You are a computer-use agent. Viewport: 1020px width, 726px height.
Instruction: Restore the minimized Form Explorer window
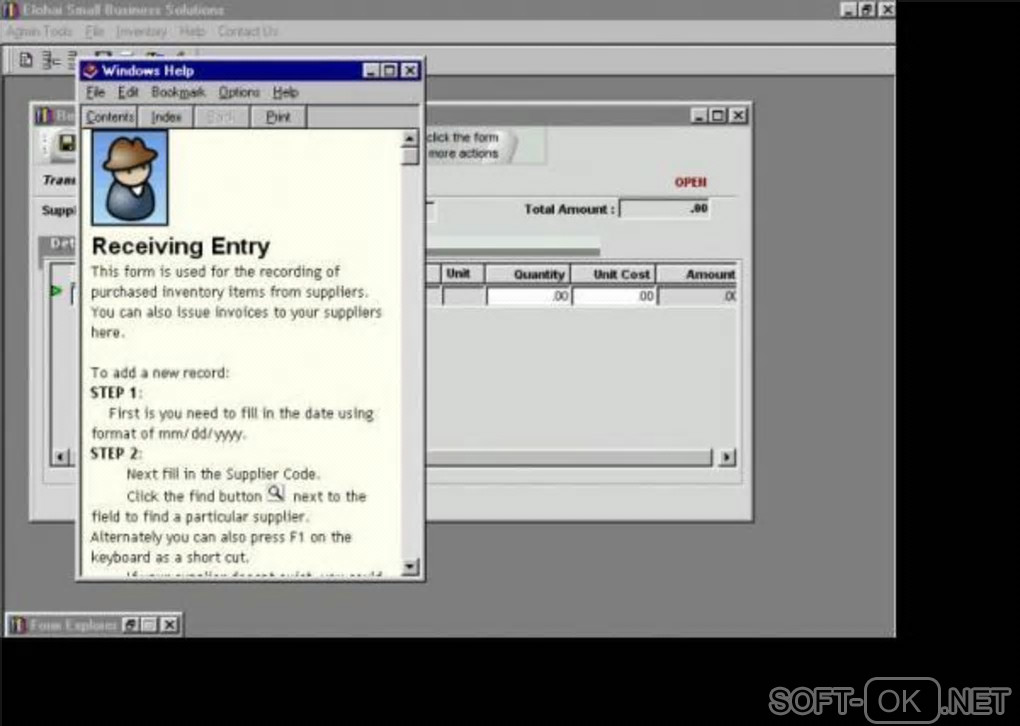pyautogui.click(x=130, y=625)
